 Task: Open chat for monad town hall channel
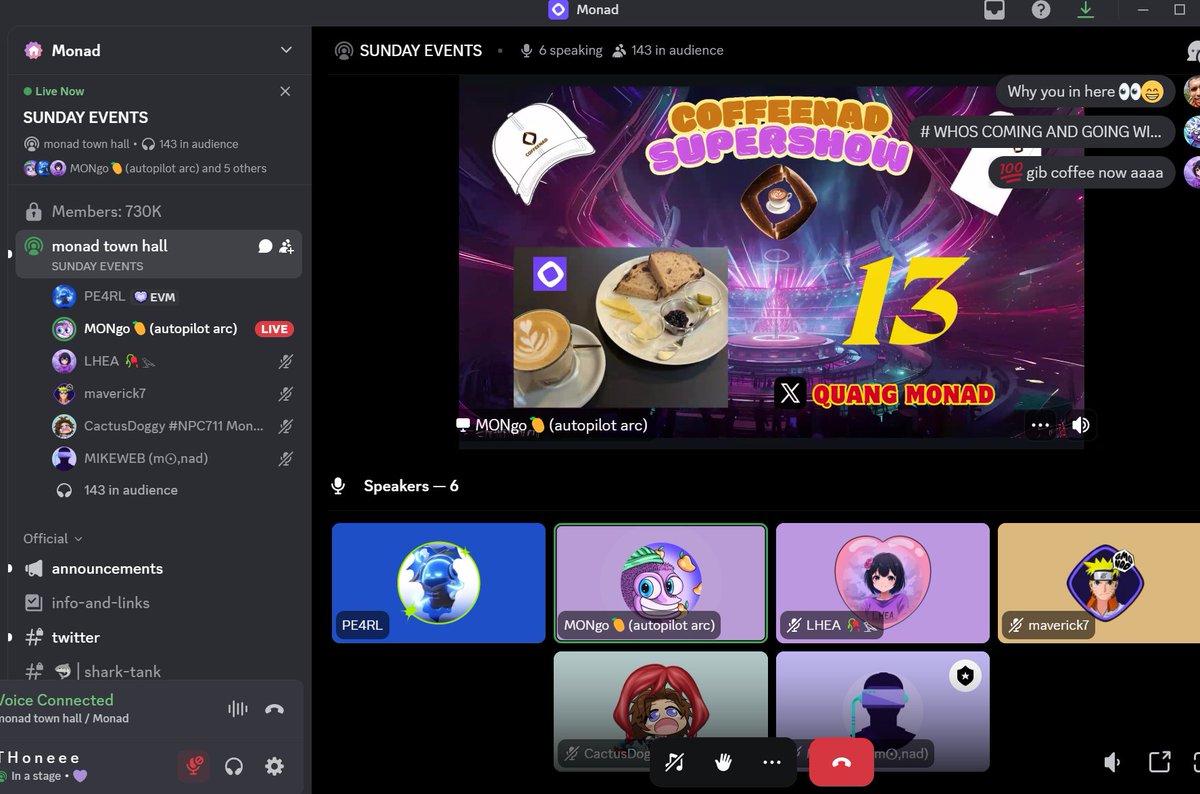265,246
